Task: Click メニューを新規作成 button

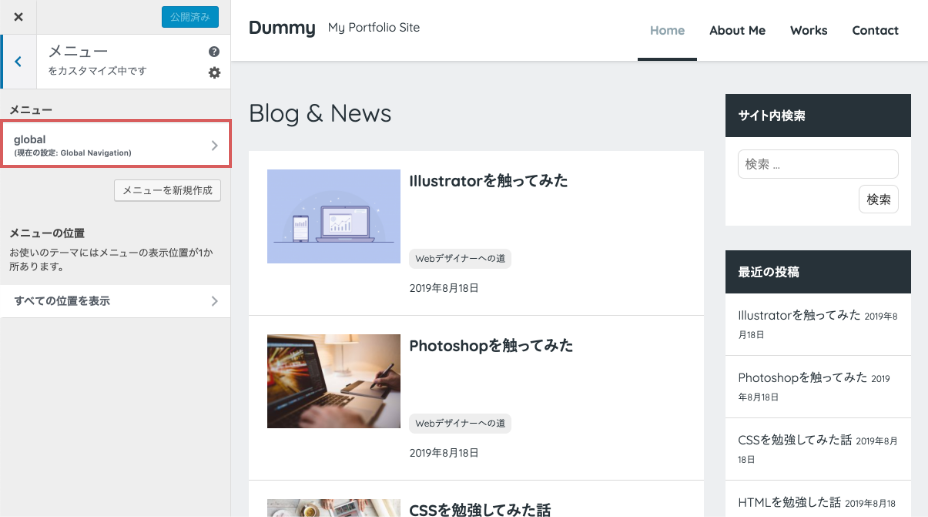Action: click(x=167, y=190)
